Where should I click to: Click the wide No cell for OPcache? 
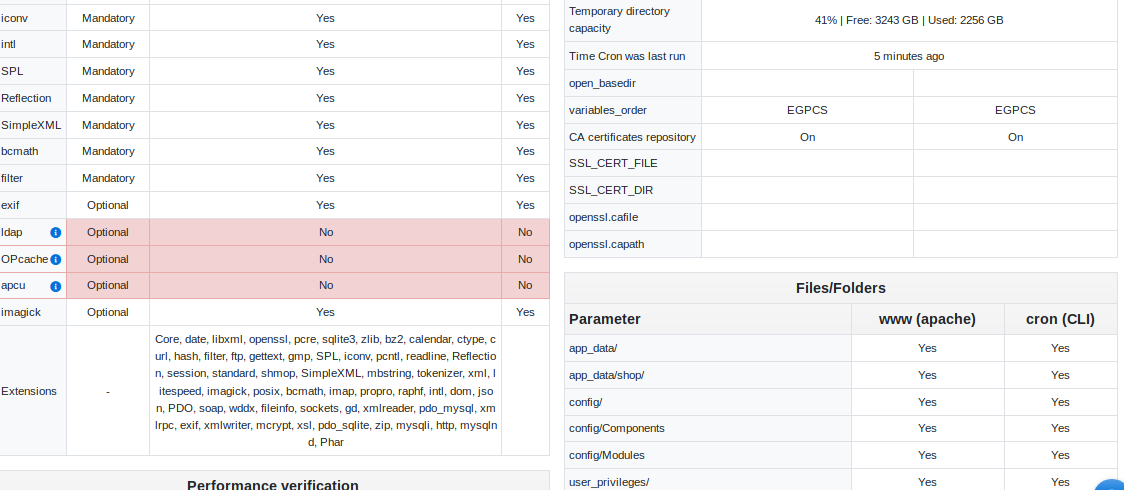(325, 259)
